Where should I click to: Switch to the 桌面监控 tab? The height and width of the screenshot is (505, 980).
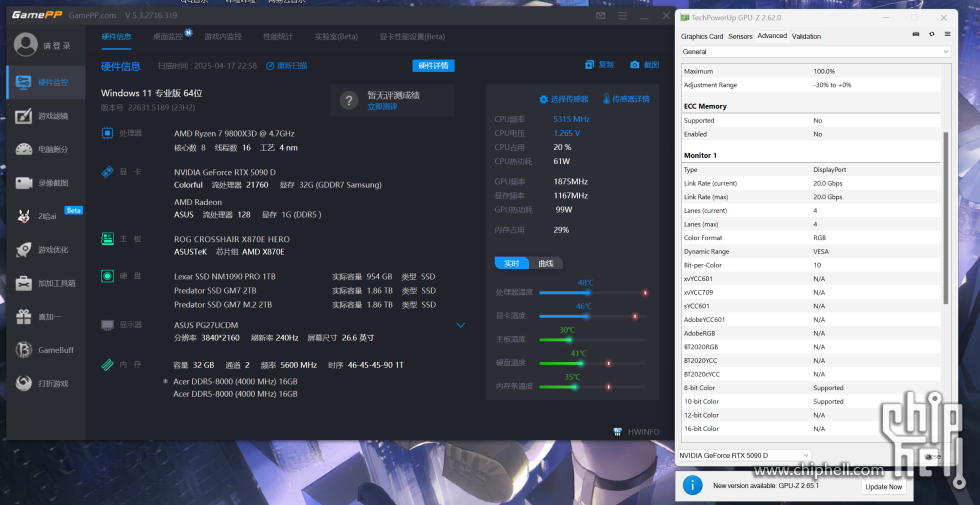point(168,36)
